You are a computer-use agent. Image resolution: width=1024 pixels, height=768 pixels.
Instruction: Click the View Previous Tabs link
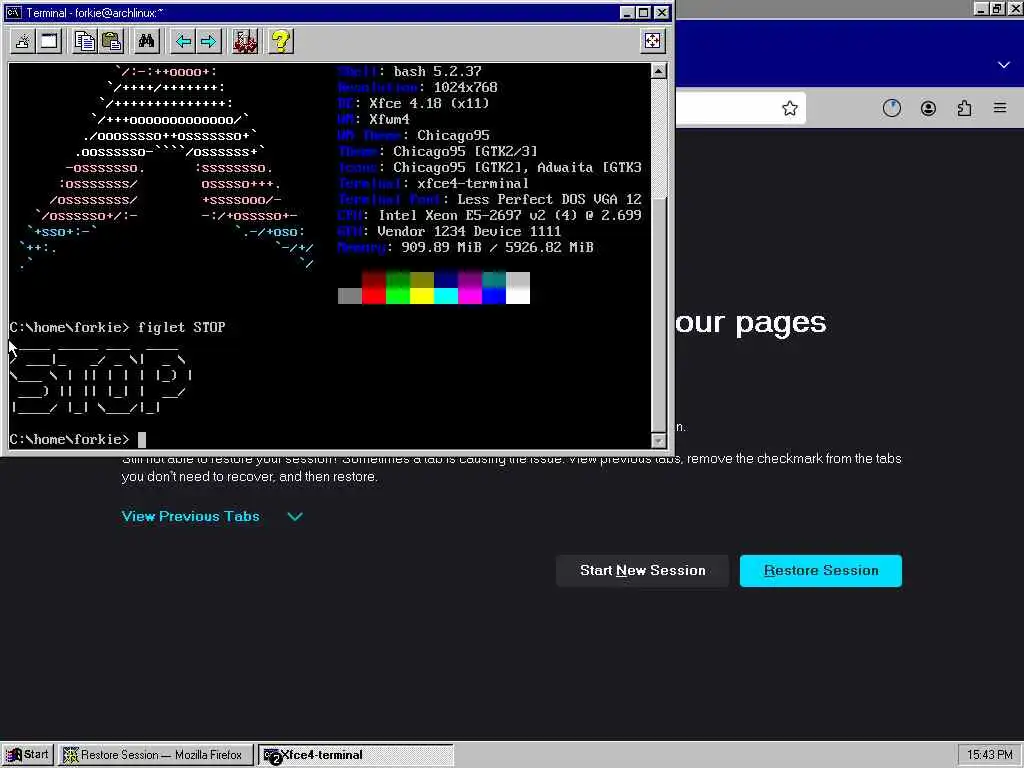[191, 517]
